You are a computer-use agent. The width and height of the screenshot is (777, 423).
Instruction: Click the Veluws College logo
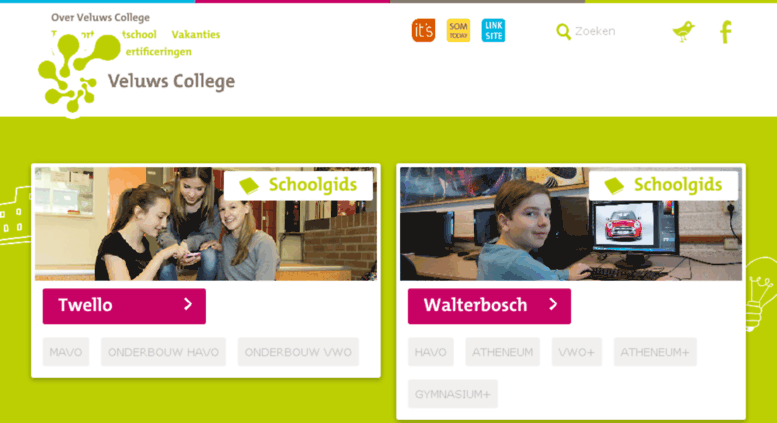tap(137, 75)
